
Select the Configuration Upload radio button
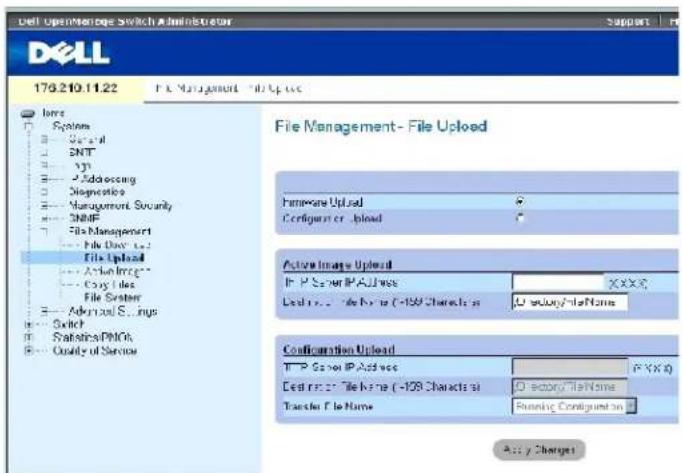tap(519, 218)
